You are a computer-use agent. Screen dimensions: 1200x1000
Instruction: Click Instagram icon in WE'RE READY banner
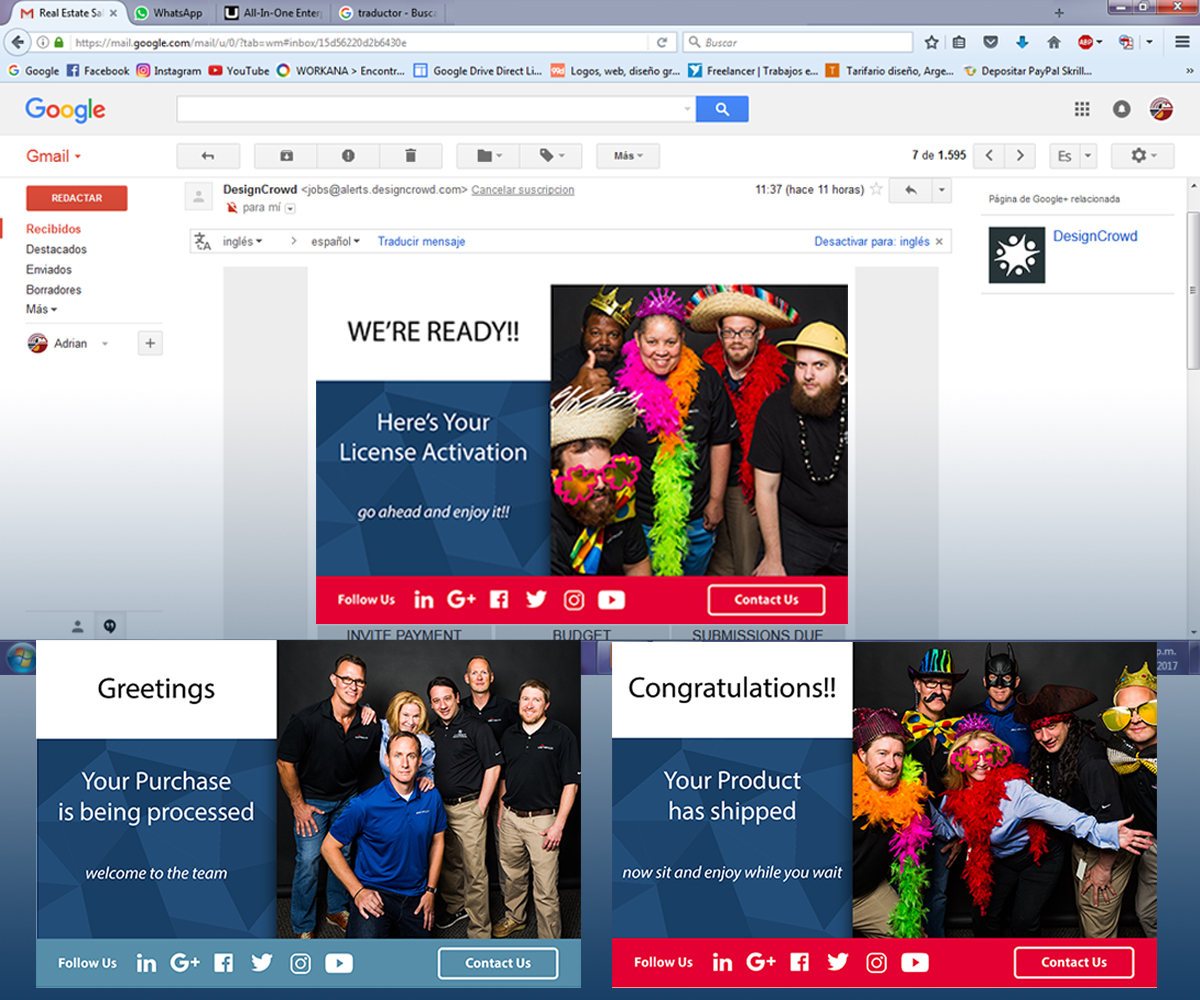[574, 600]
